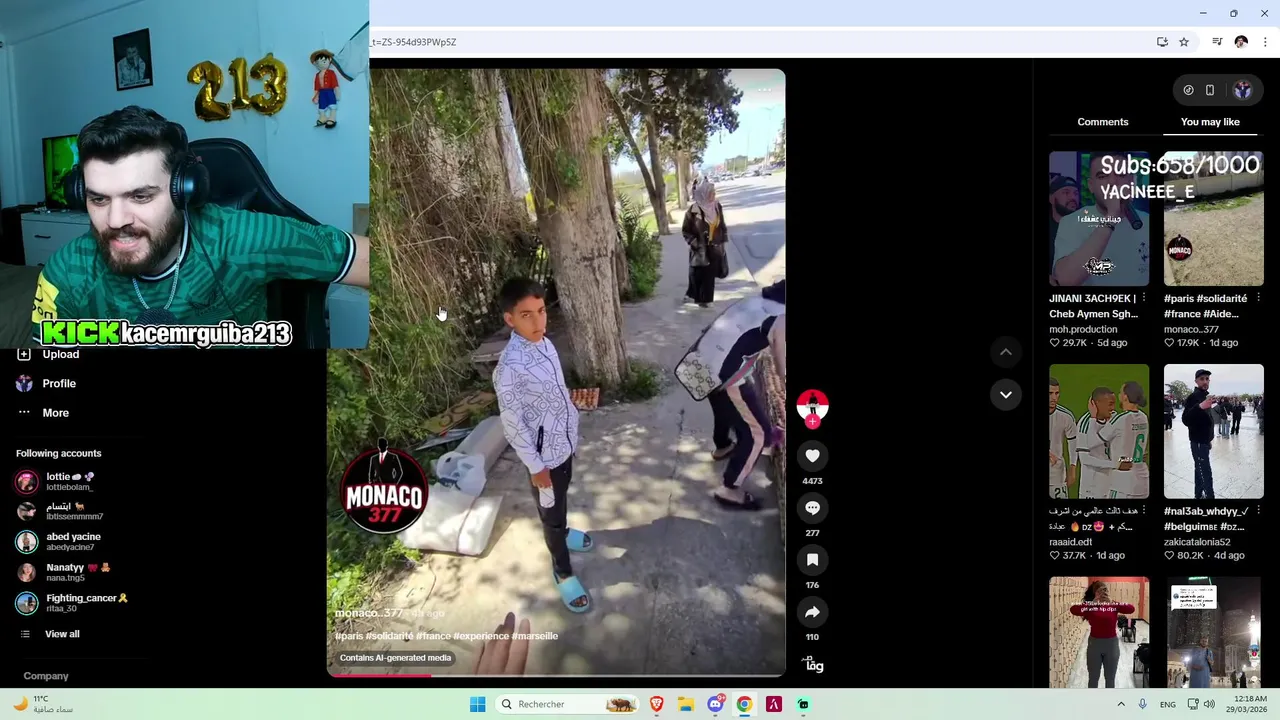This screenshot has height=720, width=1280.
Task: Show hidden system tray icons
Action: pyautogui.click(x=1120, y=704)
